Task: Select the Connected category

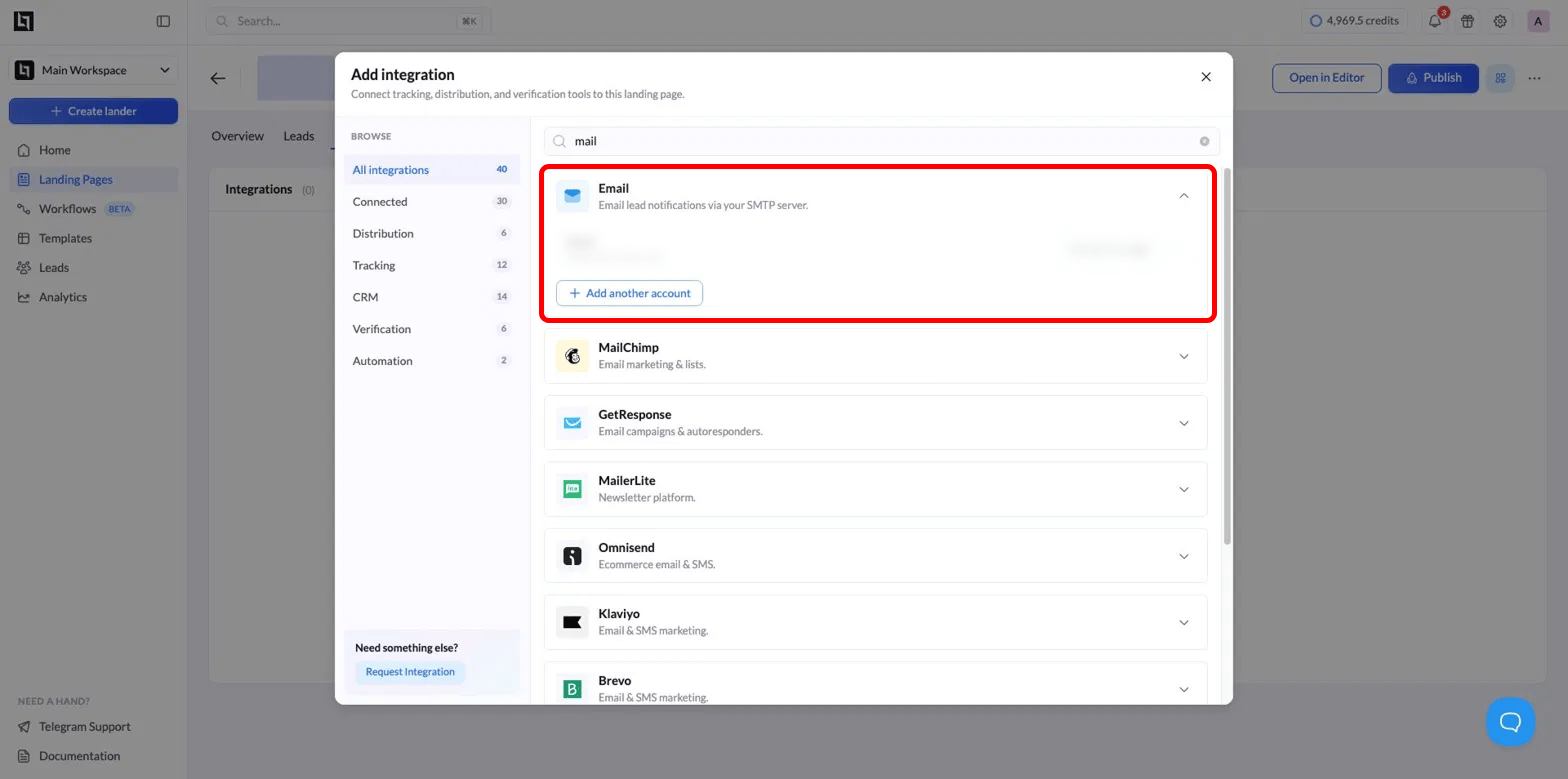Action: pyautogui.click(x=431, y=202)
